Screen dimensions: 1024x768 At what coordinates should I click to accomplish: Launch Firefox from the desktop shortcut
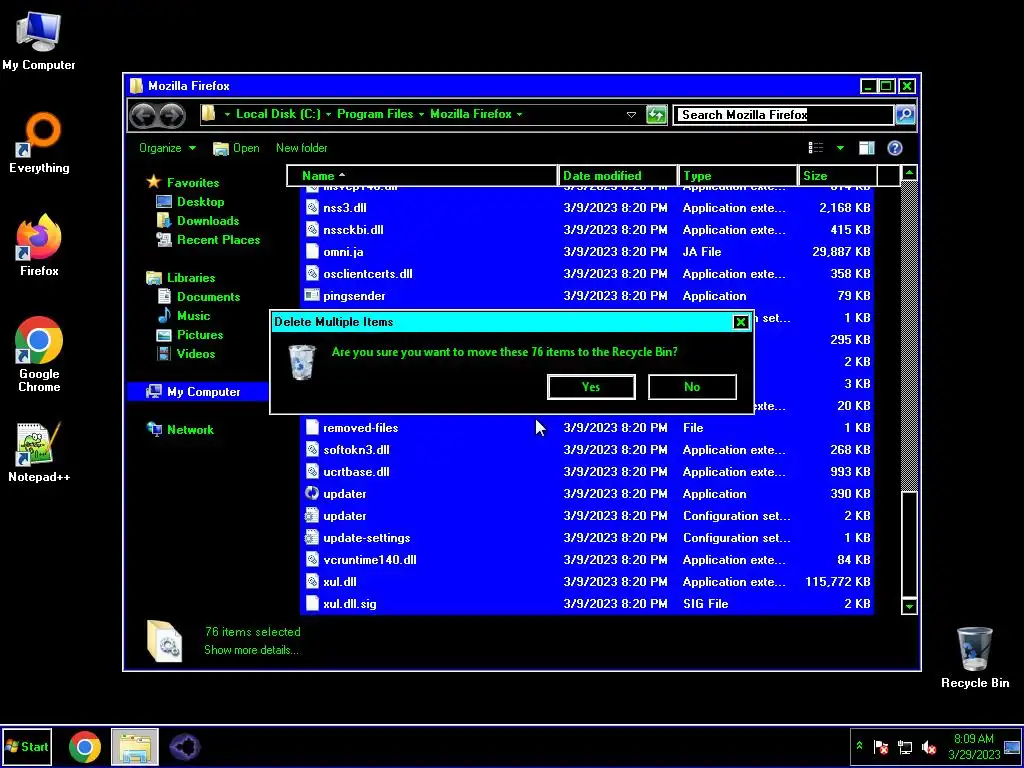(x=39, y=246)
